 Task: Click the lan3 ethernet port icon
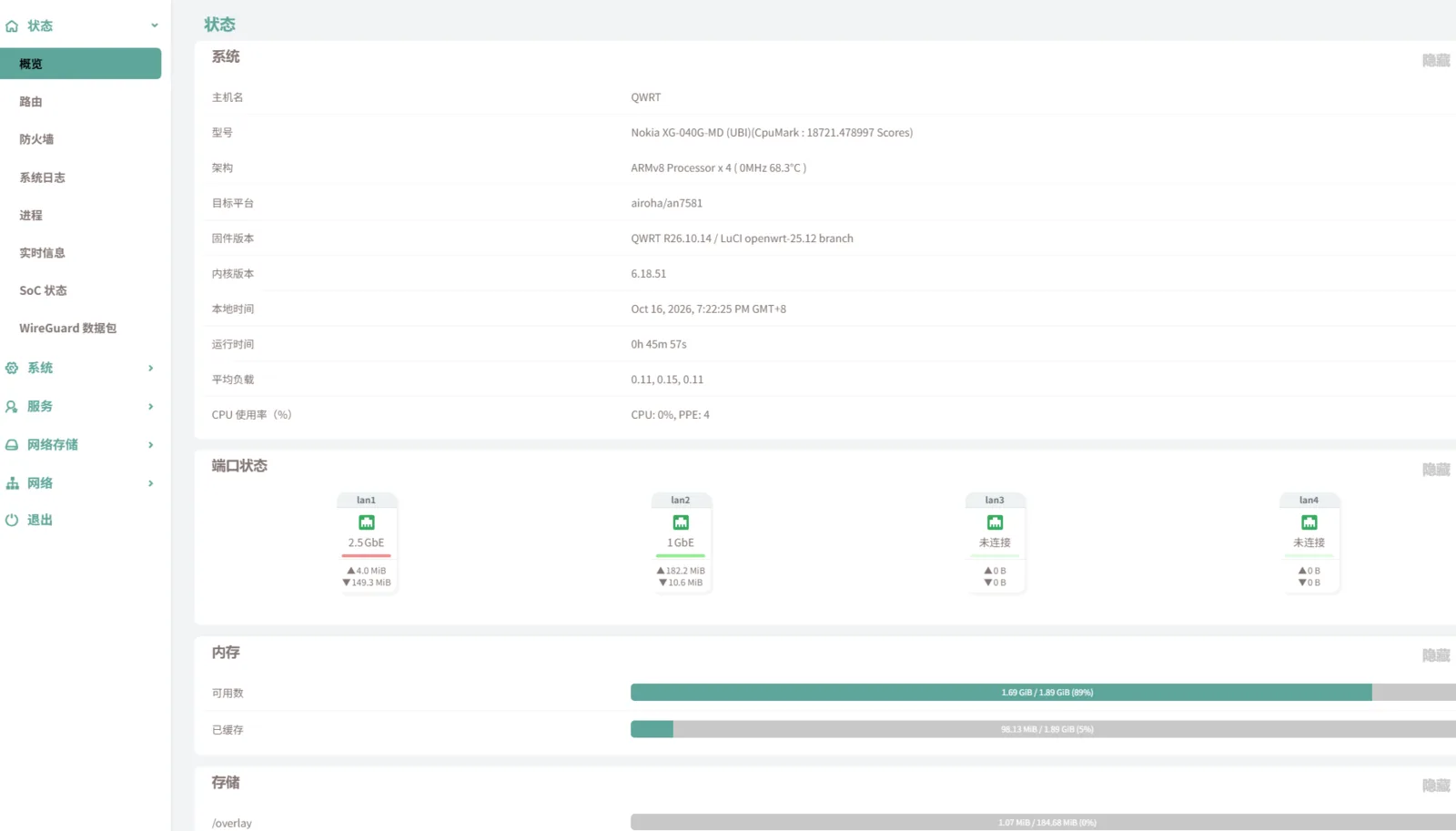(x=995, y=522)
